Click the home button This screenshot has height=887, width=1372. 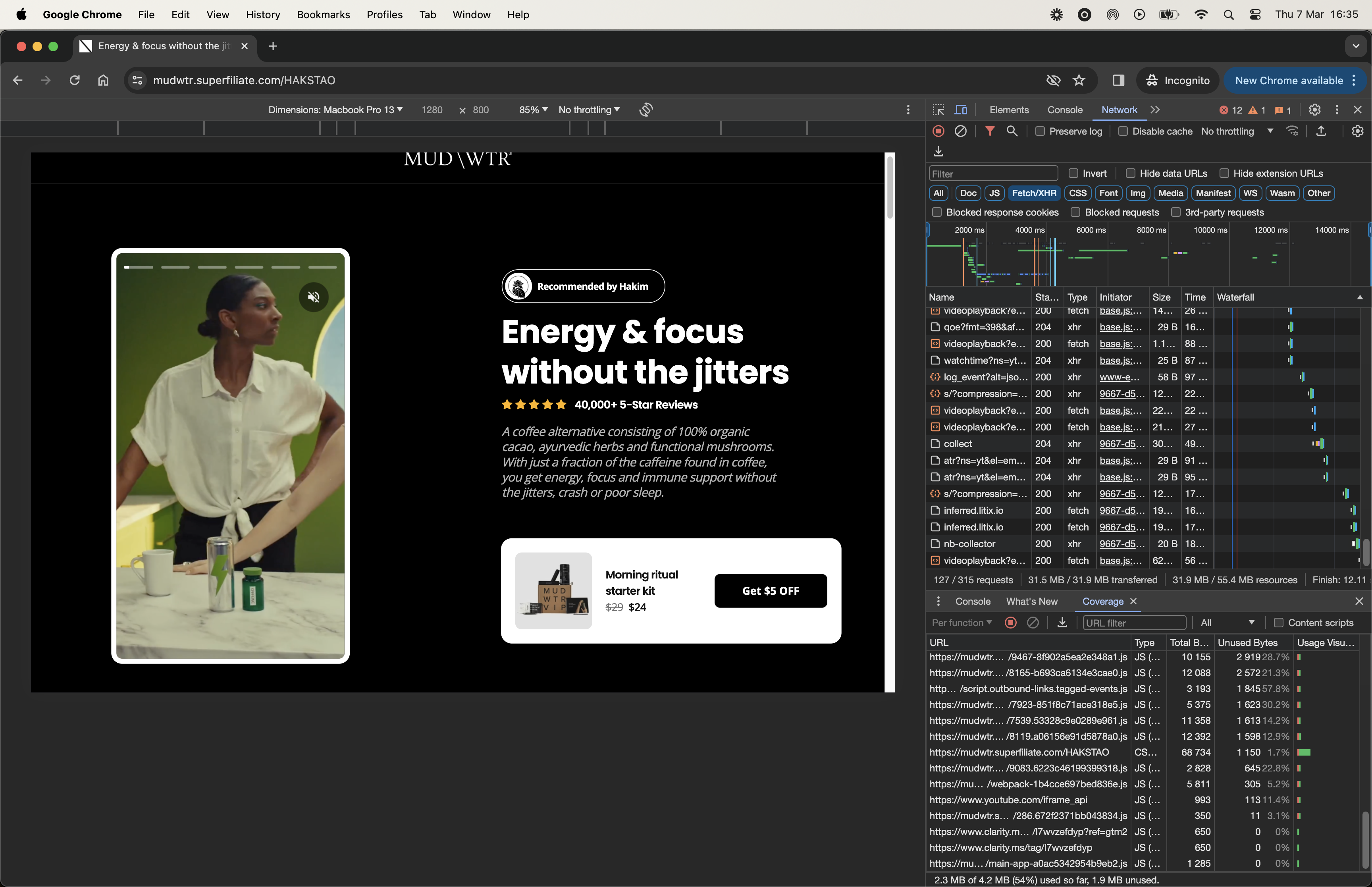[103, 80]
